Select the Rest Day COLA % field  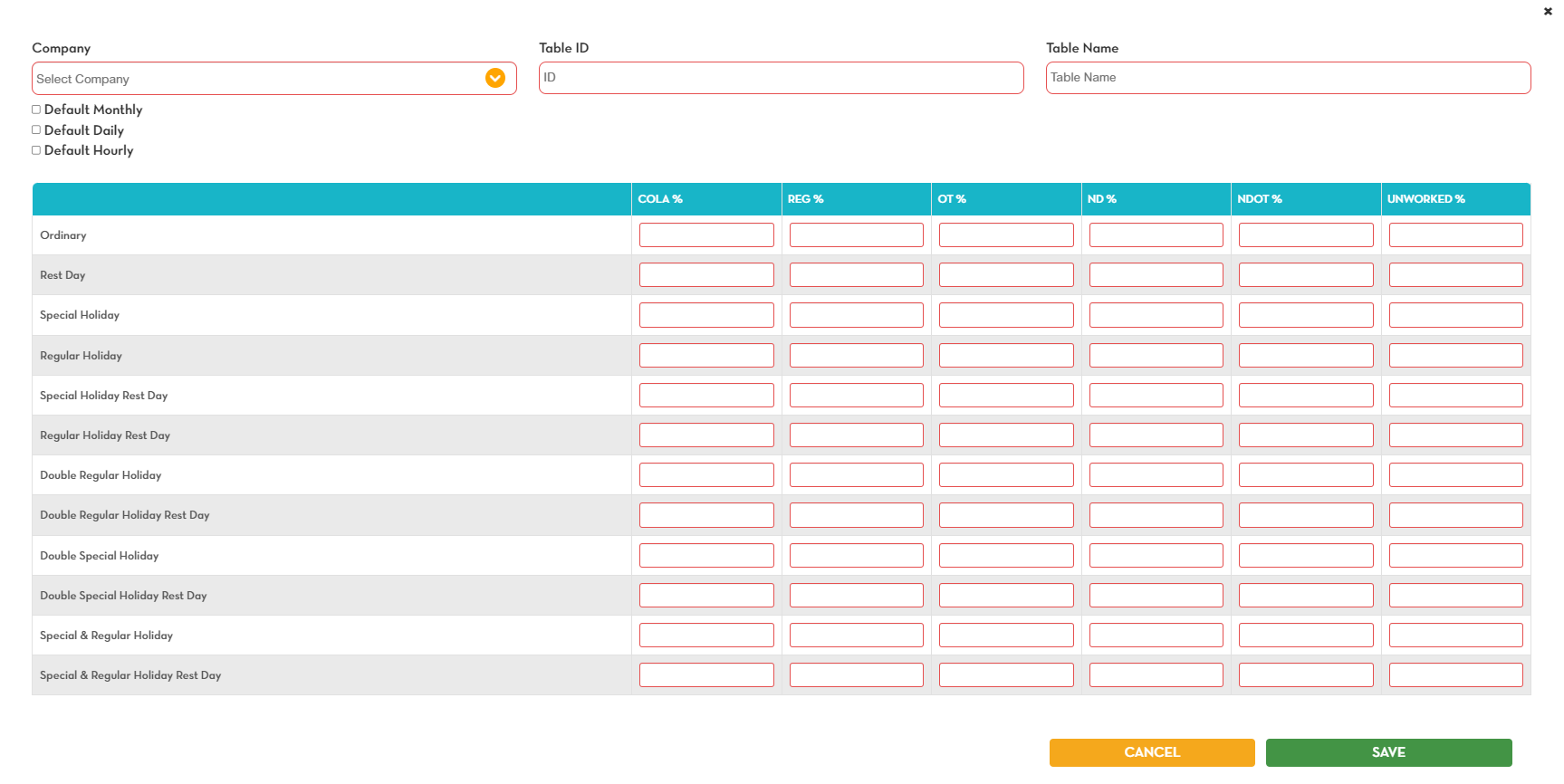(x=706, y=275)
